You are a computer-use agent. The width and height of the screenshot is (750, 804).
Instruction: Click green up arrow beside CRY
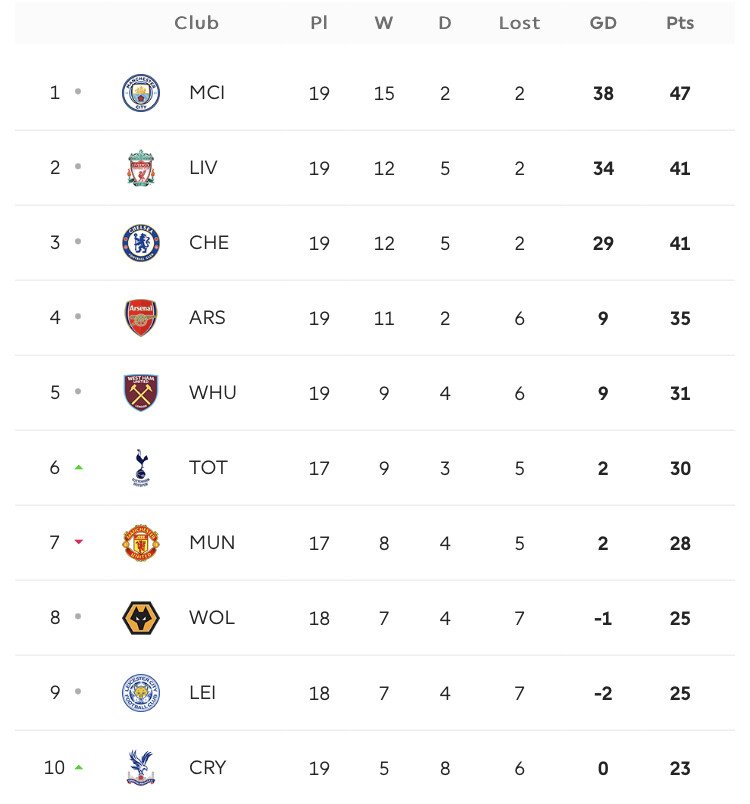pyautogui.click(x=78, y=767)
